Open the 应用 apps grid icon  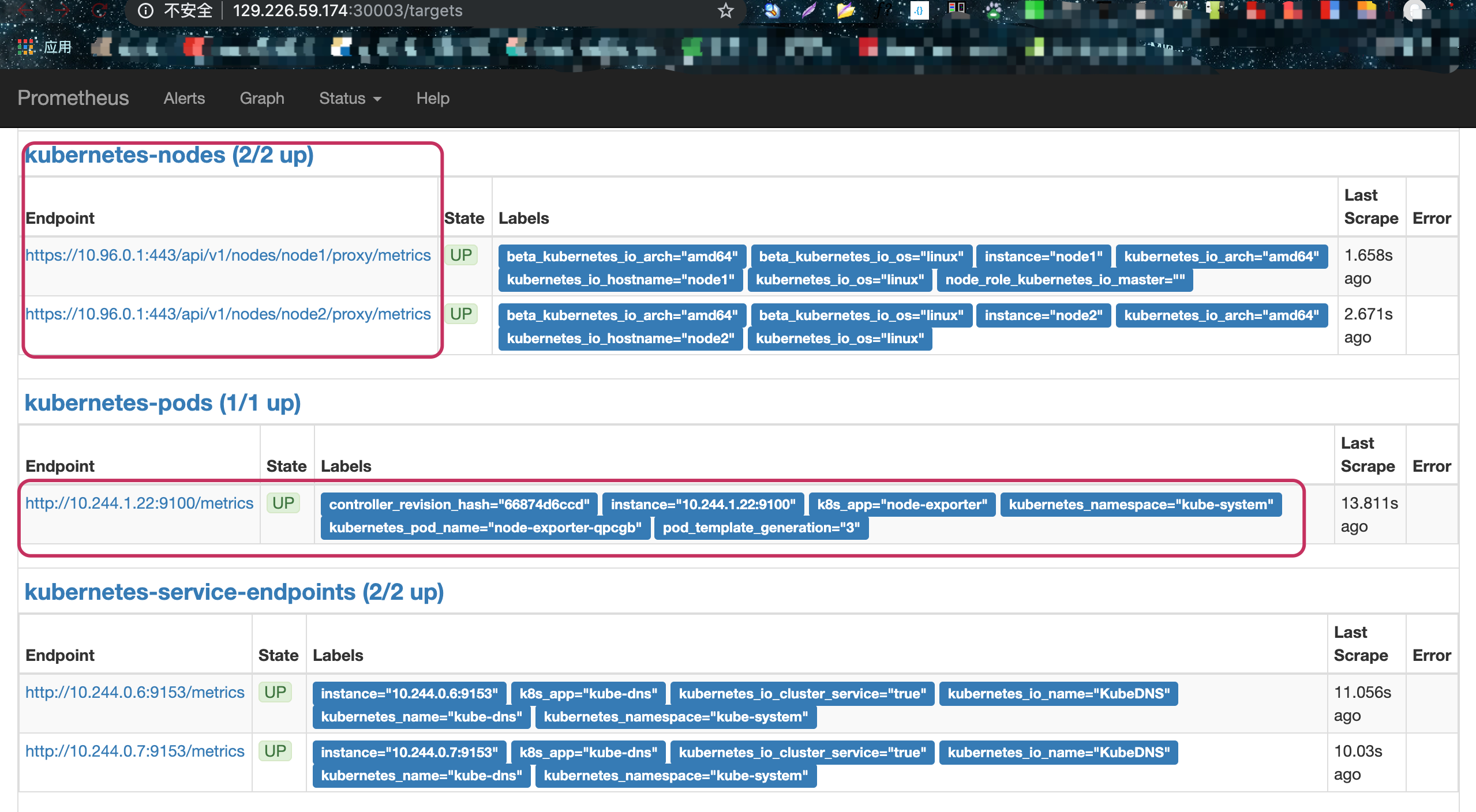pos(25,47)
